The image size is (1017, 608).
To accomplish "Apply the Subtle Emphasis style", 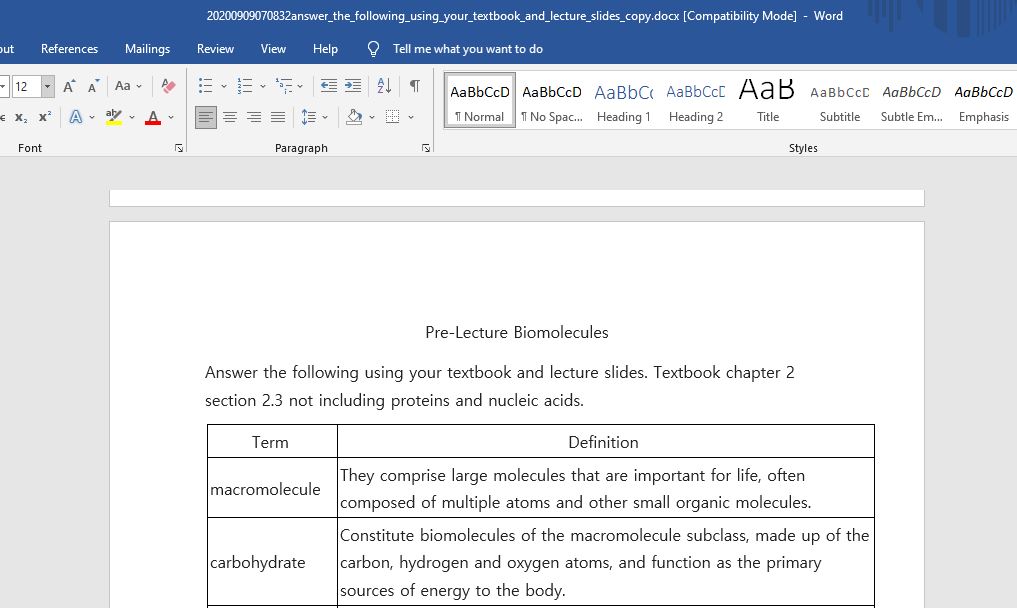I will tap(912, 100).
